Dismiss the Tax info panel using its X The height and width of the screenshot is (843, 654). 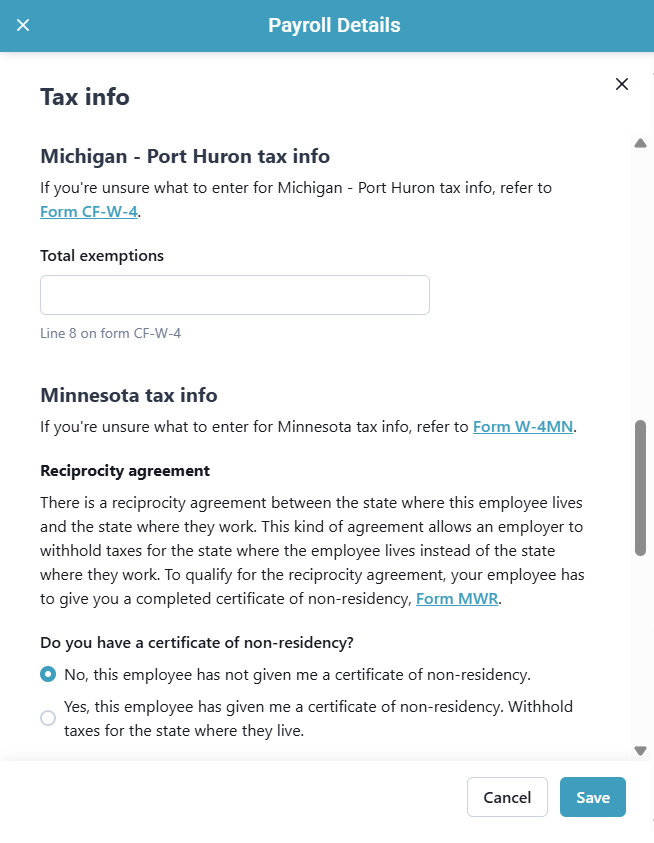point(622,84)
